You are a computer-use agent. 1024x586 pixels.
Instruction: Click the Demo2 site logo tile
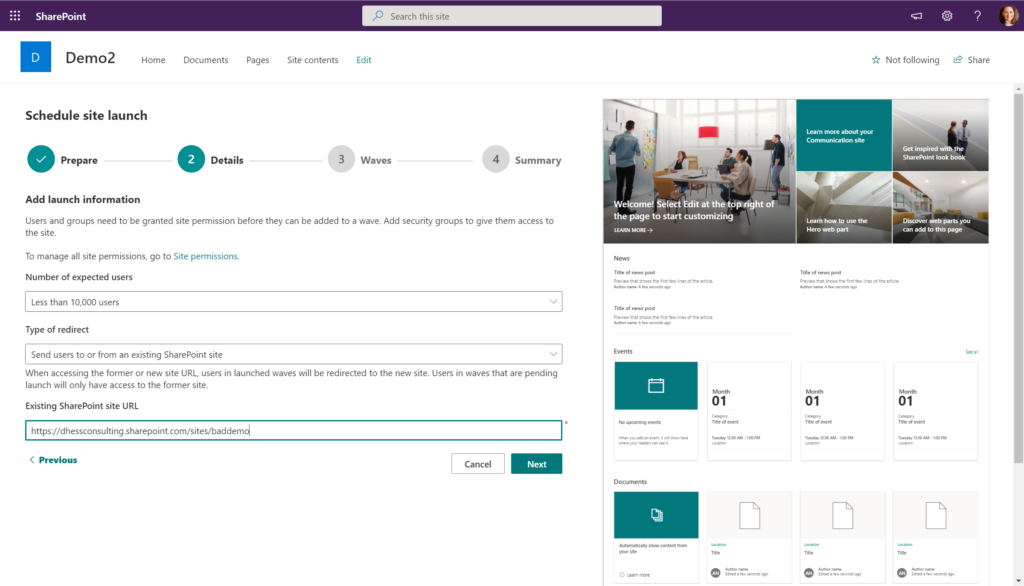click(36, 57)
